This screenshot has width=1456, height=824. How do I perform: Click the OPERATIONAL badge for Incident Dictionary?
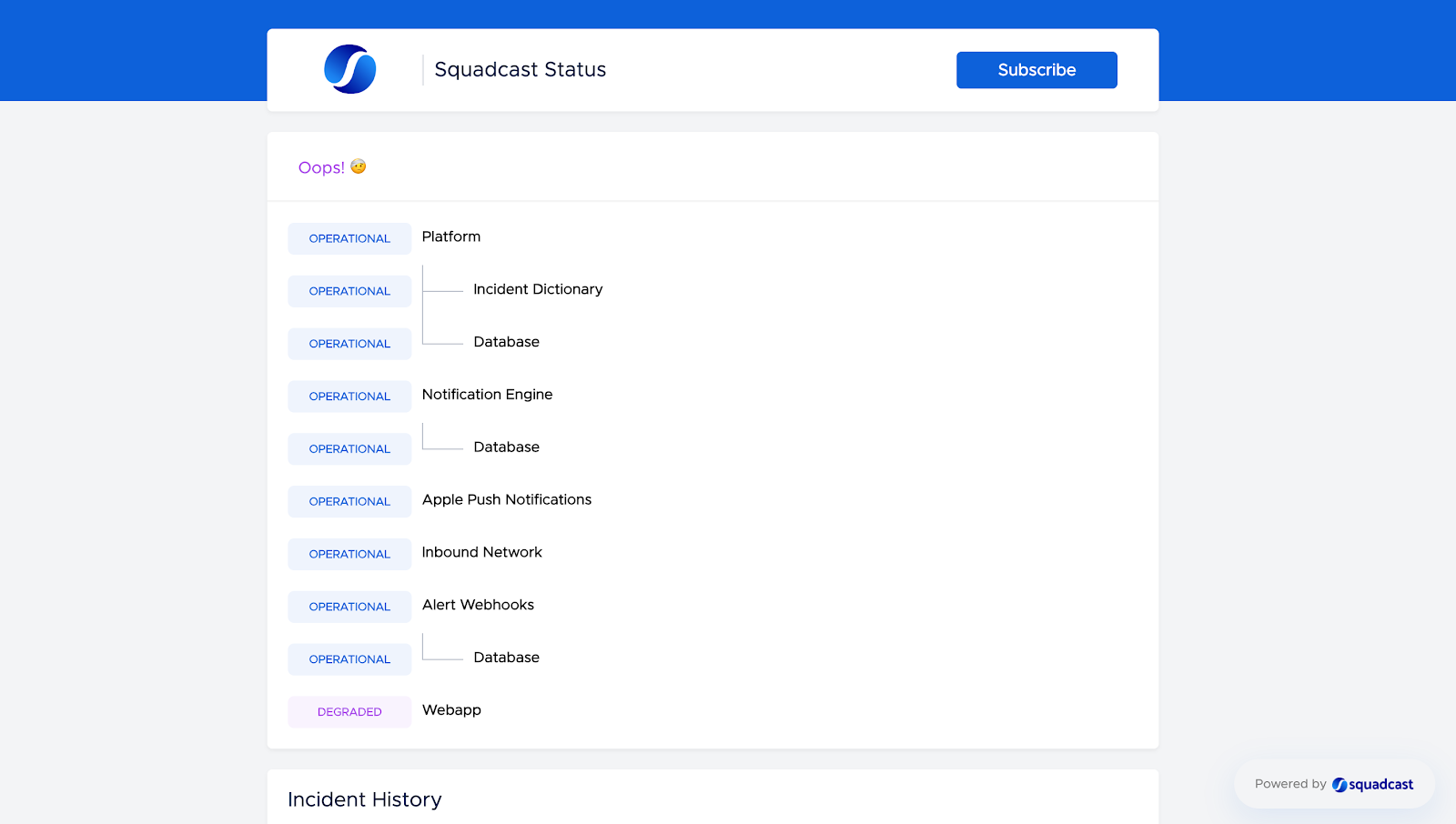pyautogui.click(x=349, y=291)
